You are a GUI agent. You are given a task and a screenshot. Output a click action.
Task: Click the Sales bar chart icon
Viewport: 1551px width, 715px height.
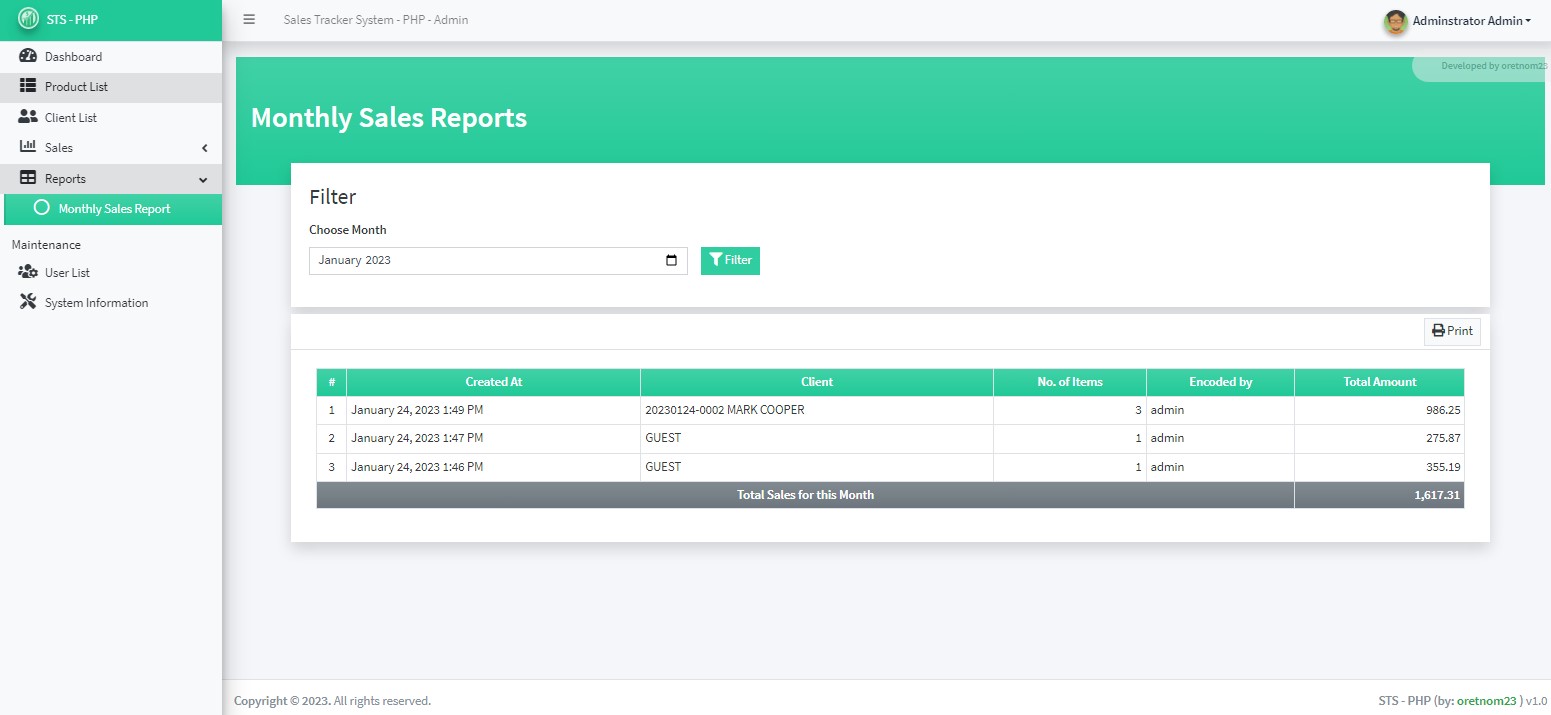(x=28, y=147)
